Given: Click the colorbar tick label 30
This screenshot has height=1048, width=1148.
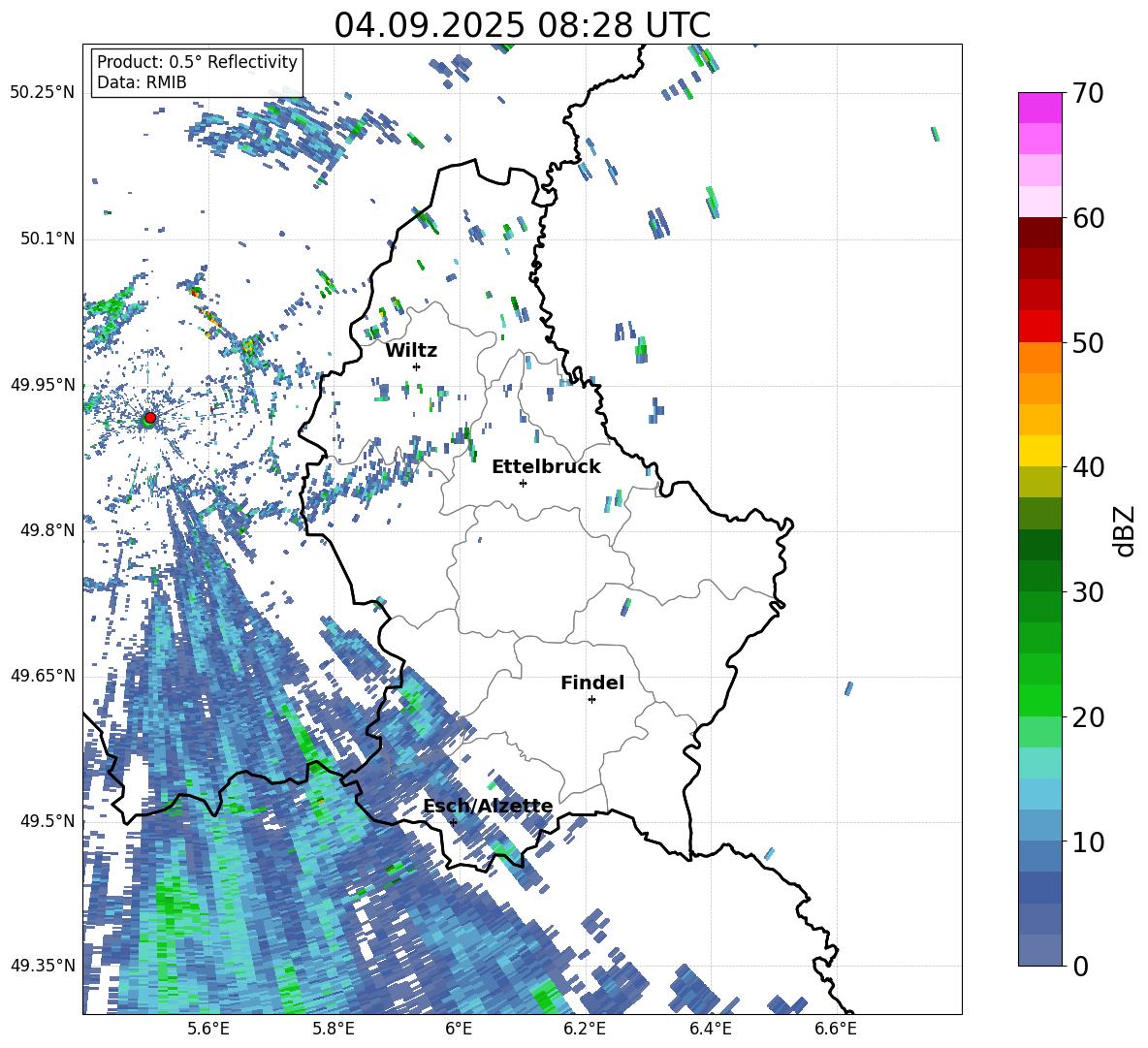Looking at the screenshot, I should click(x=1088, y=591).
